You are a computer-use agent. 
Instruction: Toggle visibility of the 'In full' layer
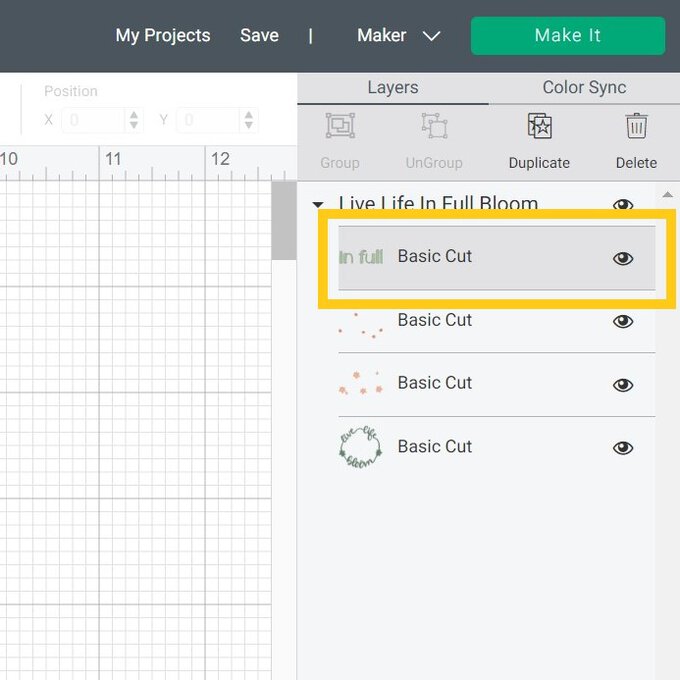623,258
